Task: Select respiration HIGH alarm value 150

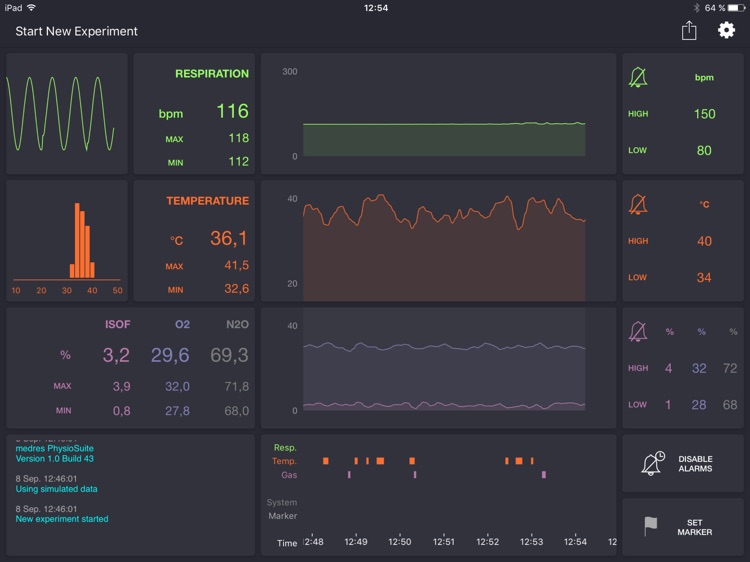Action: pos(705,114)
